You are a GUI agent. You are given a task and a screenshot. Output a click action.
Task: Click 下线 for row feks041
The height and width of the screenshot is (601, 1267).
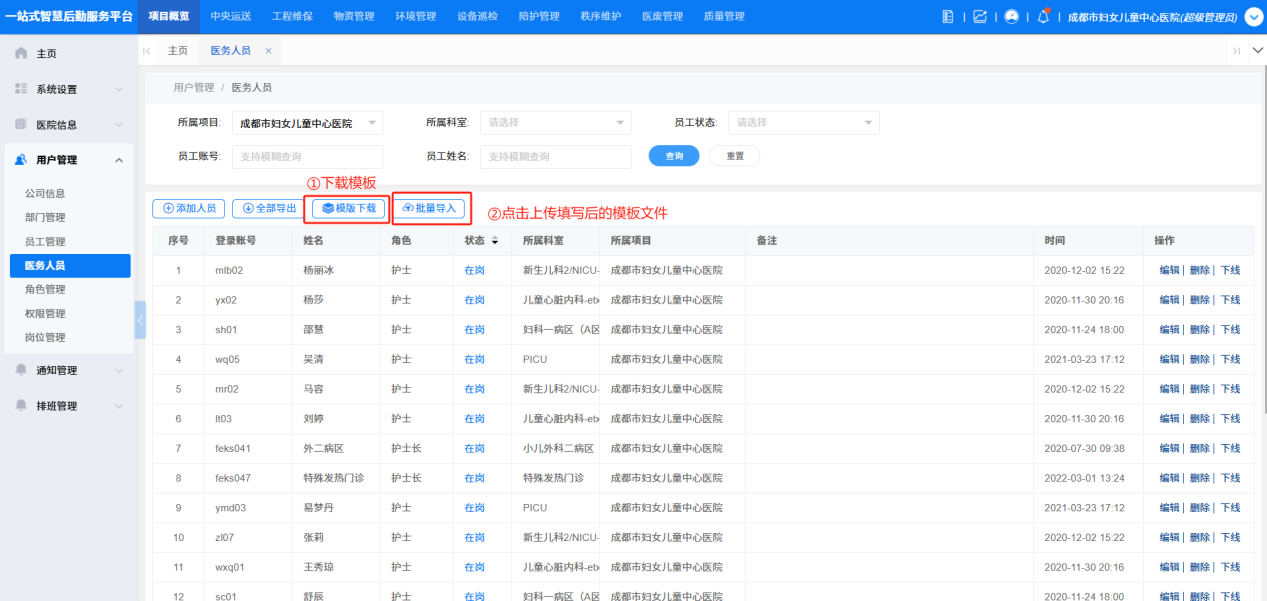coord(1230,448)
